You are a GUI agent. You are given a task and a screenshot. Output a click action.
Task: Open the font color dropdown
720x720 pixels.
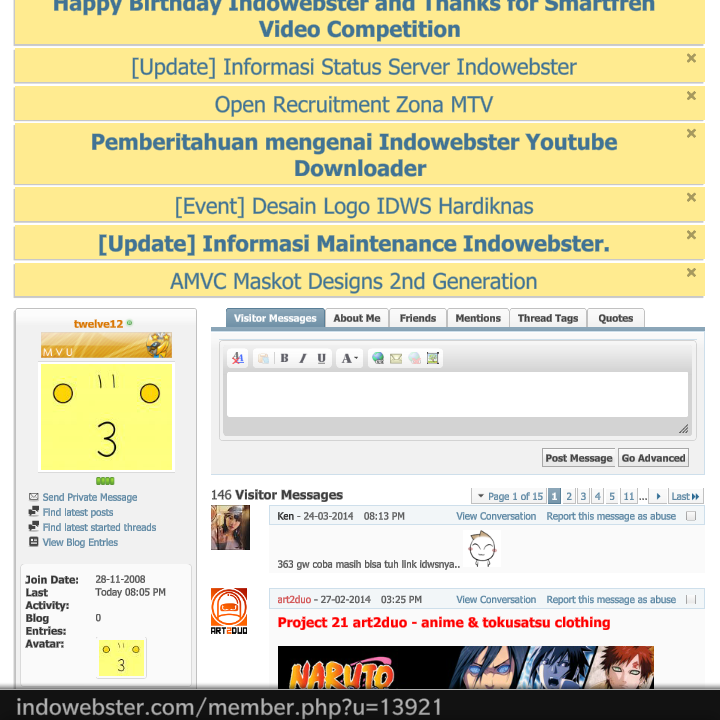[349, 358]
